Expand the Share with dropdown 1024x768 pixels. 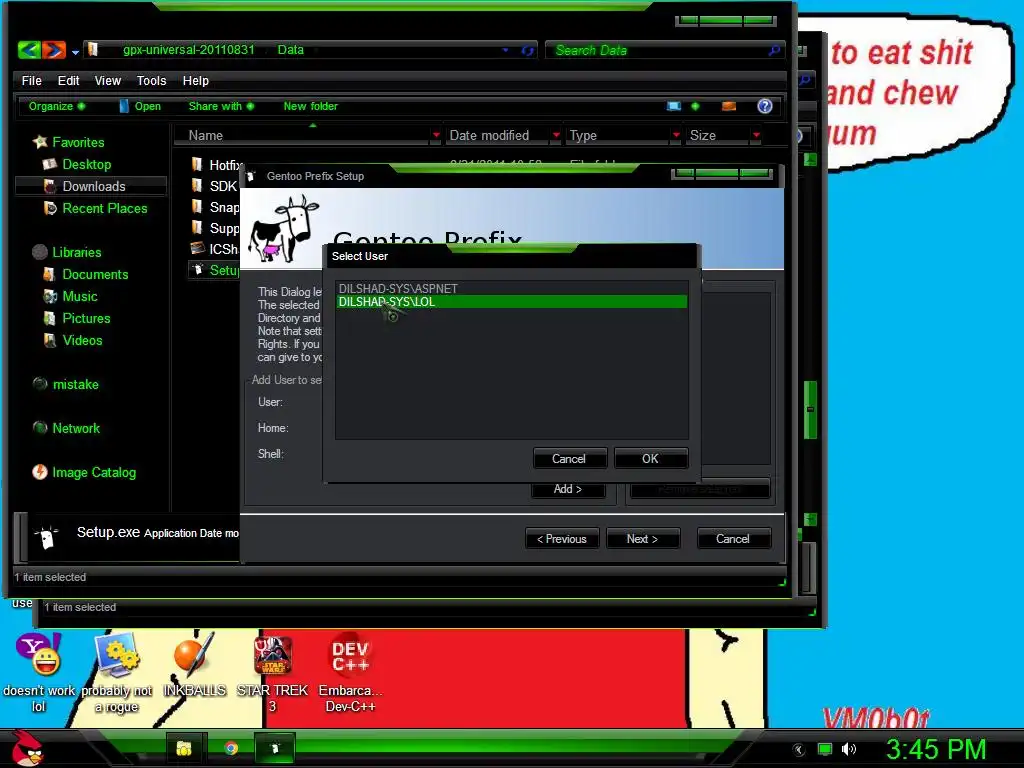221,106
